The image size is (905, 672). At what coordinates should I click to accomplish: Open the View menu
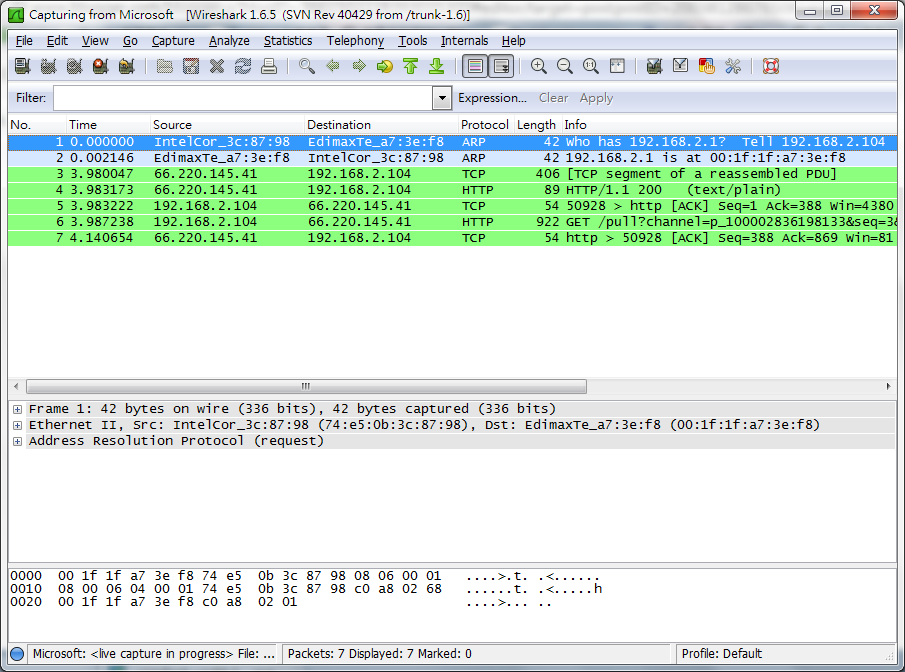95,41
